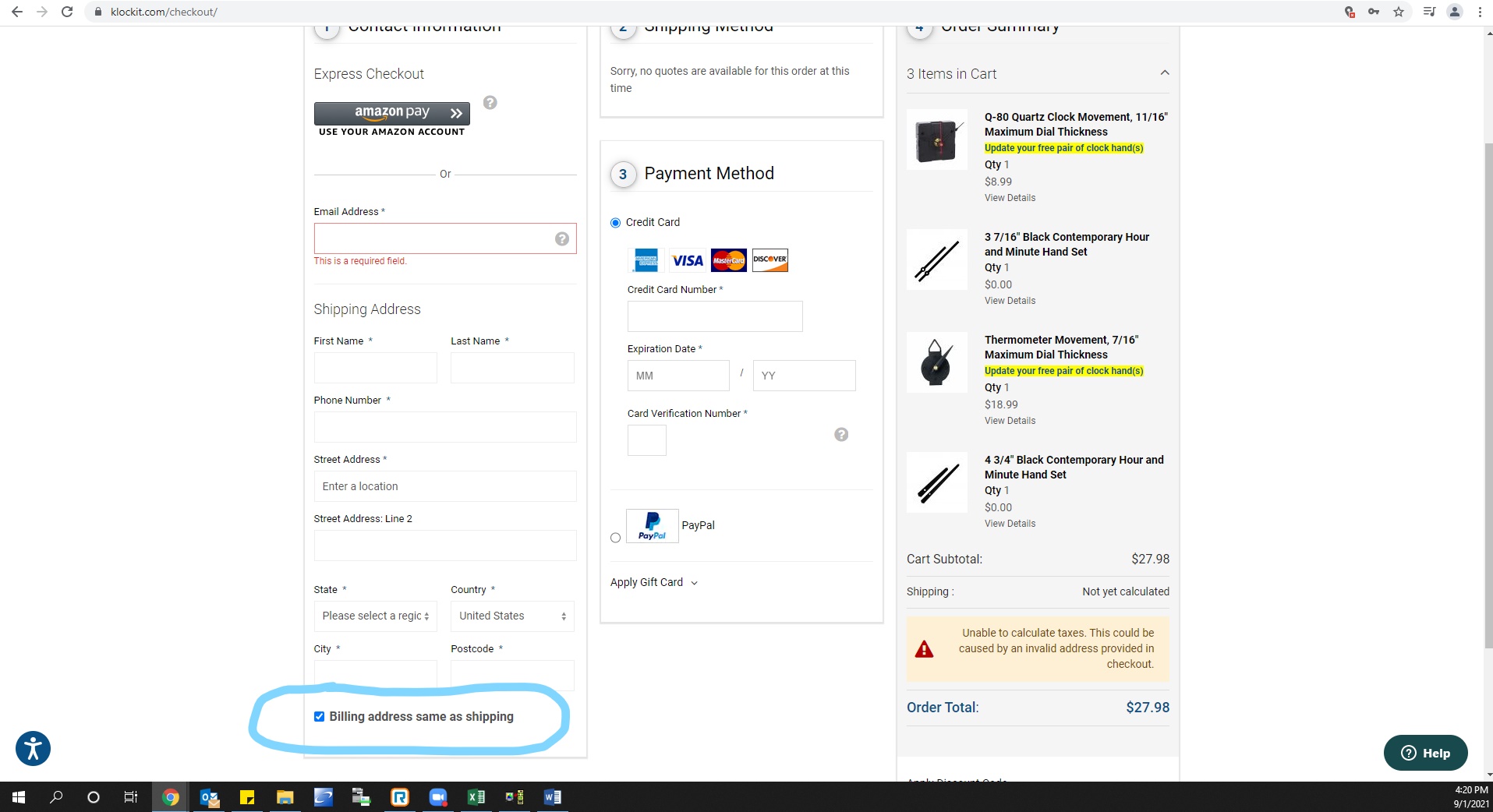This screenshot has width=1493, height=812.
Task: Click the Street Address Line 2 field
Action: pyautogui.click(x=445, y=545)
